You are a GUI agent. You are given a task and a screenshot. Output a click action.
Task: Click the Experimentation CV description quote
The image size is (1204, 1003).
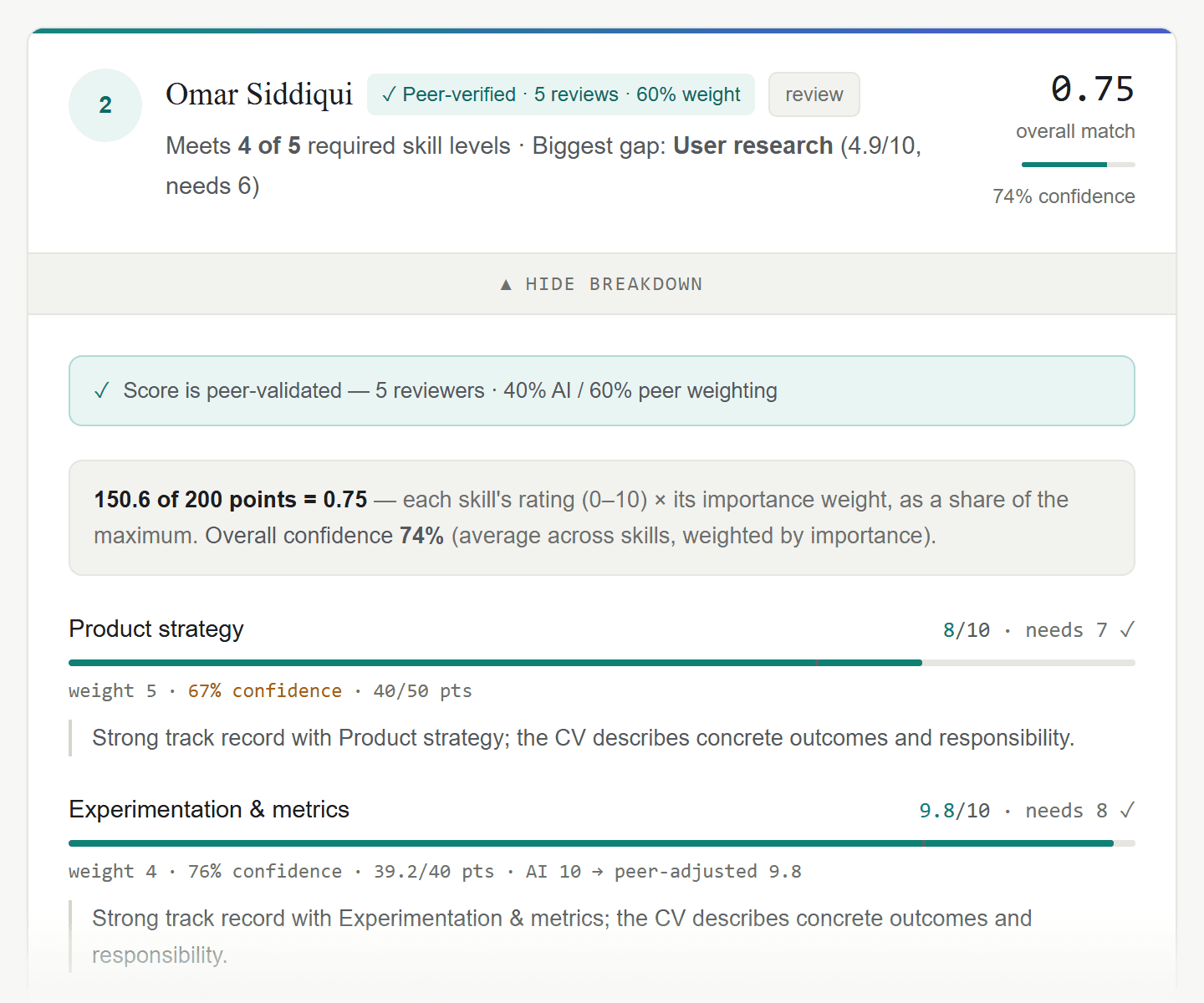pos(562,936)
